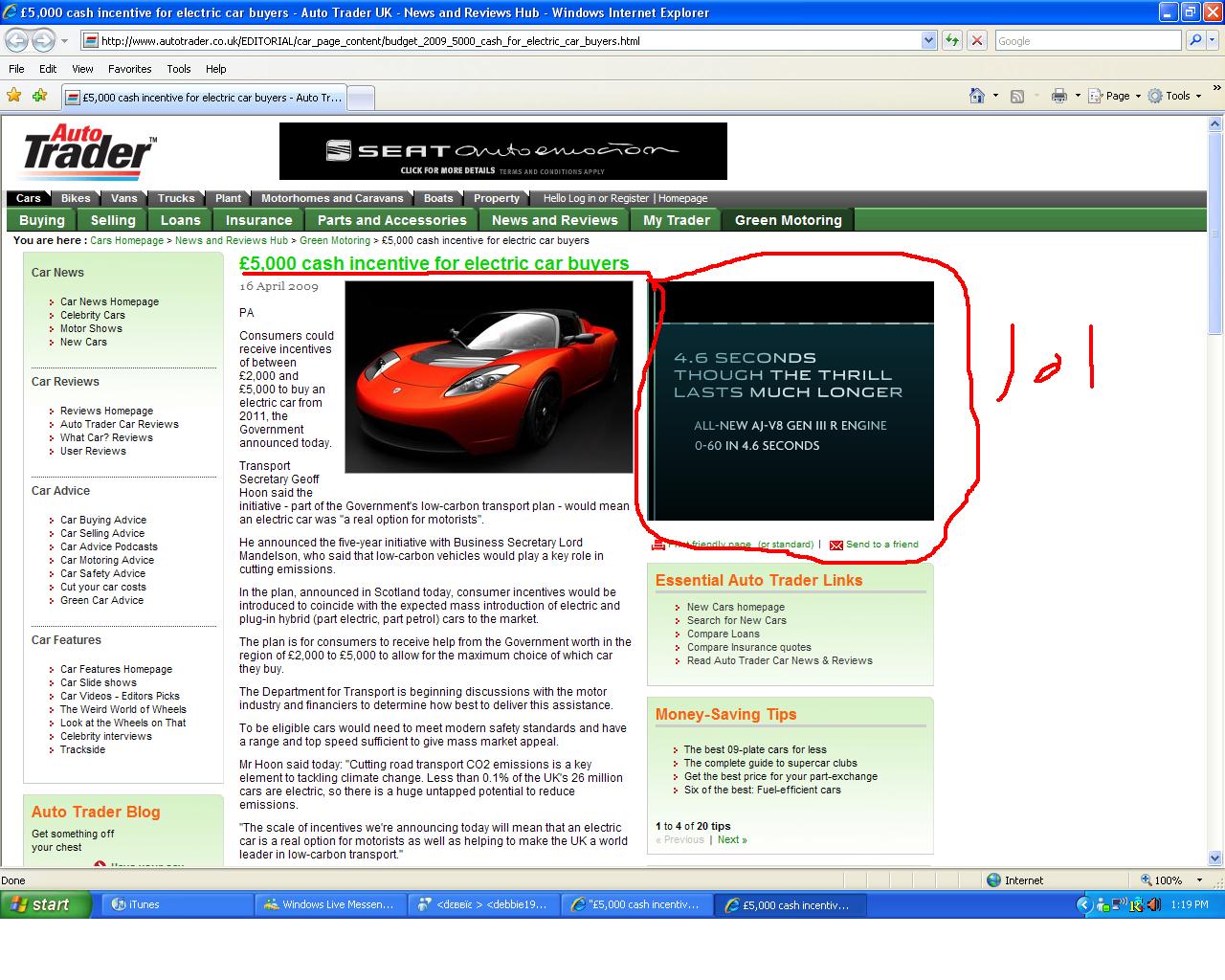This screenshot has width=1225, height=980.
Task: Open a new blank browser tab
Action: (360, 98)
